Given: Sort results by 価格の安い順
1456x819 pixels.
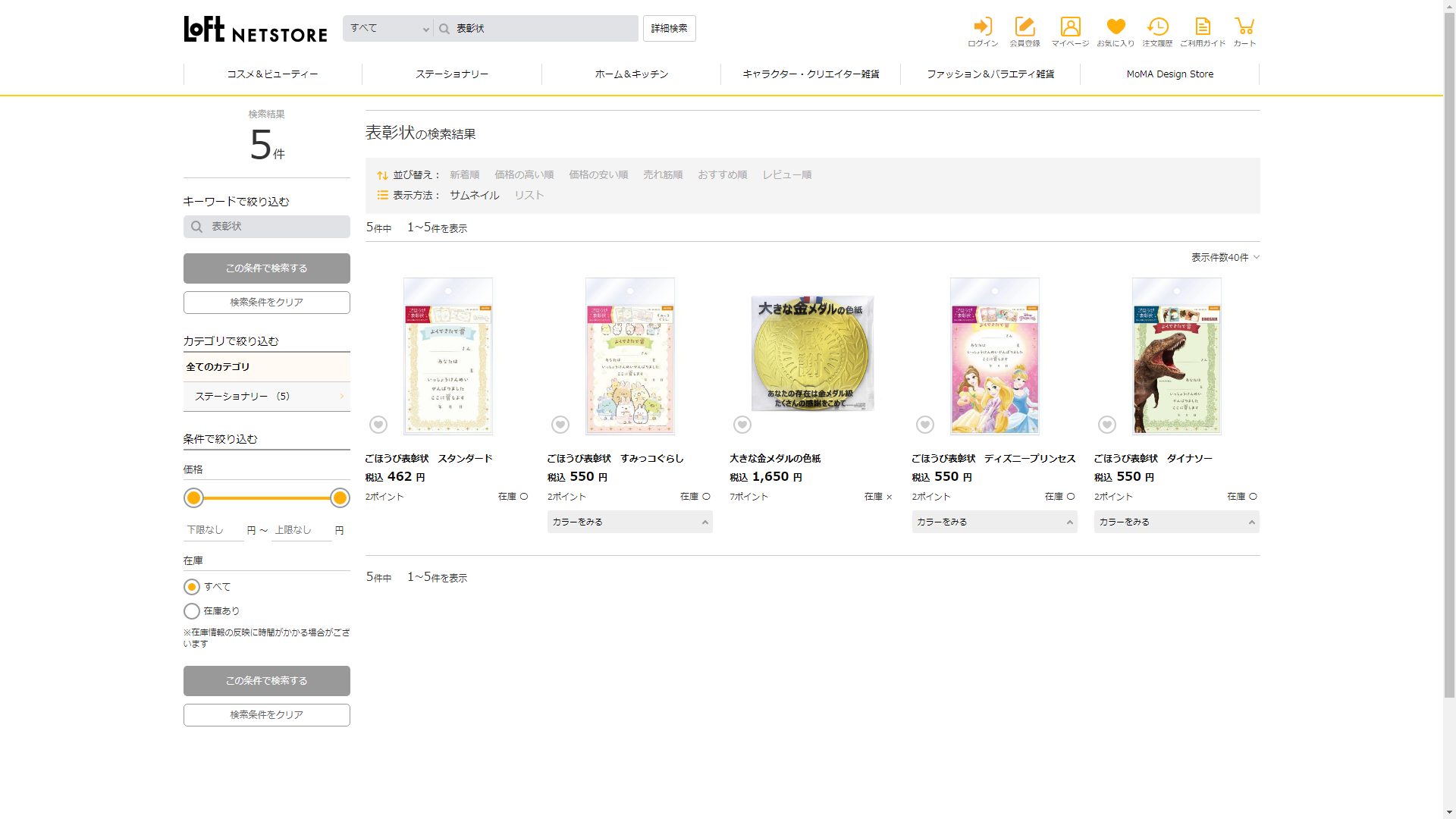Looking at the screenshot, I should 598,175.
